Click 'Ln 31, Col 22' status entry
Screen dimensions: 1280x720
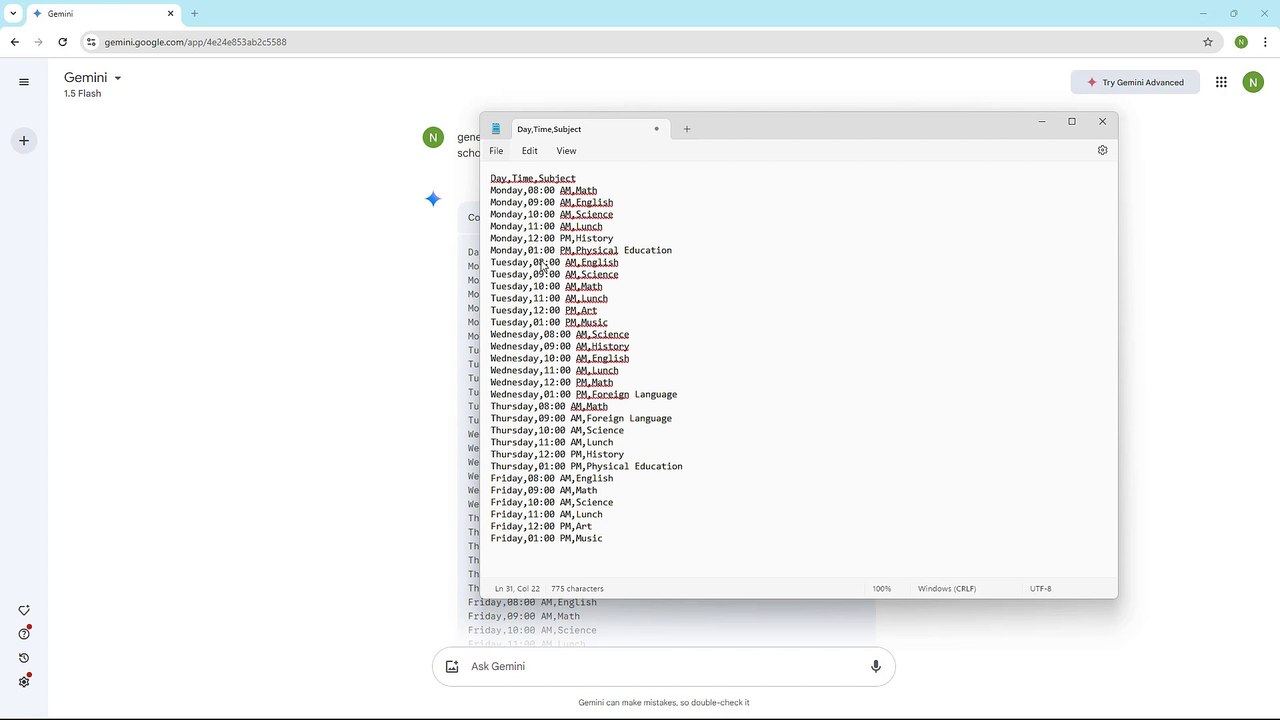tap(517, 589)
